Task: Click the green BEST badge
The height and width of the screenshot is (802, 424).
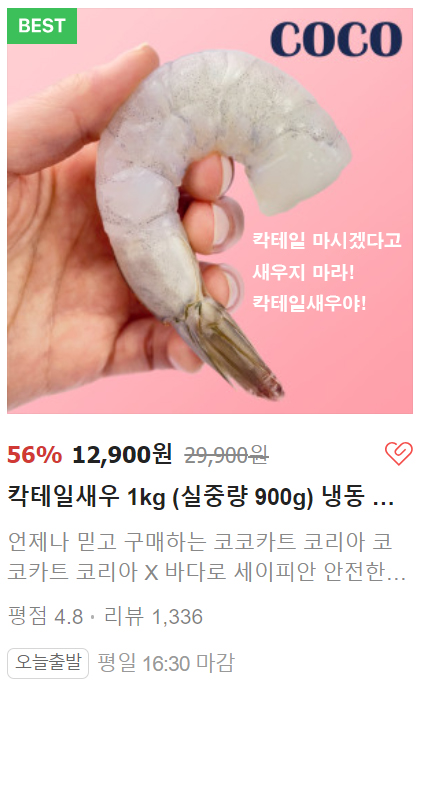Action: point(42,26)
